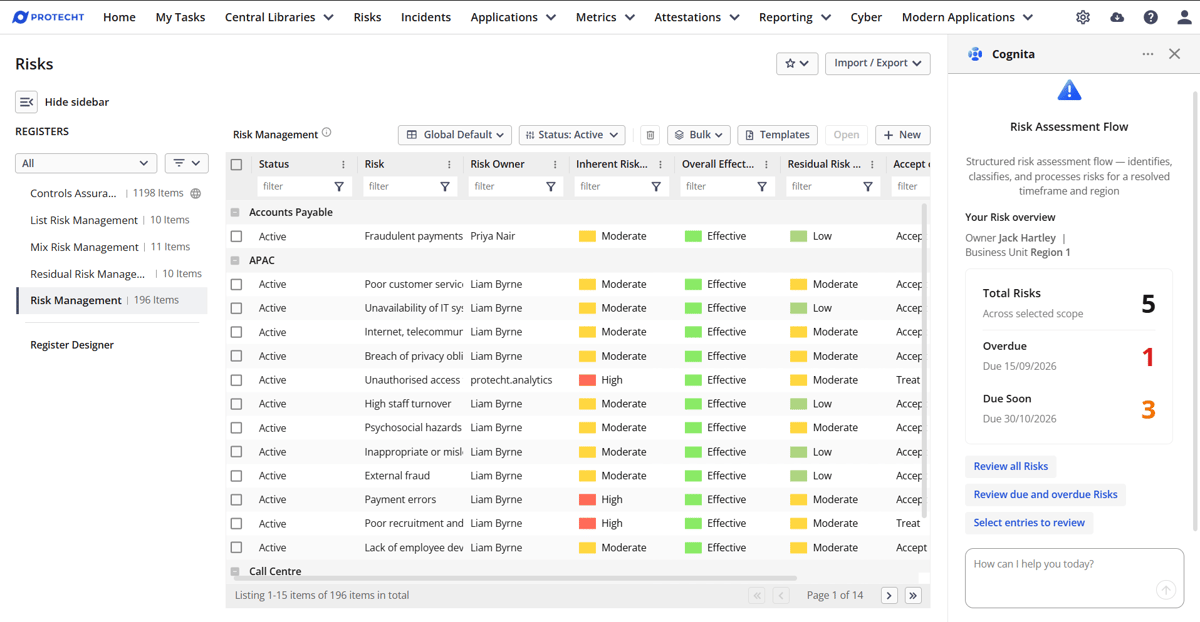Focus the Cognita chat input field

point(1074,577)
